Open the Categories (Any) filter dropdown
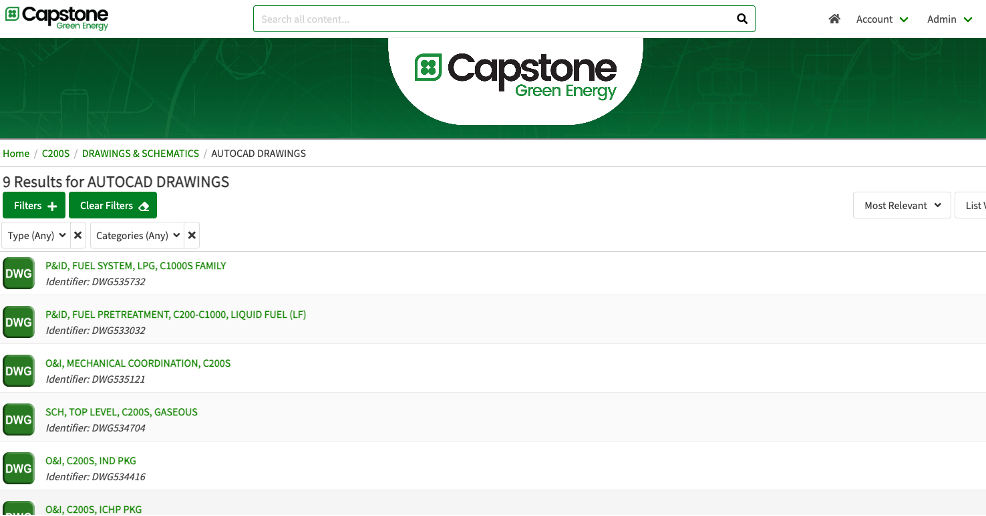Image resolution: width=986 pixels, height=516 pixels. [x=137, y=236]
